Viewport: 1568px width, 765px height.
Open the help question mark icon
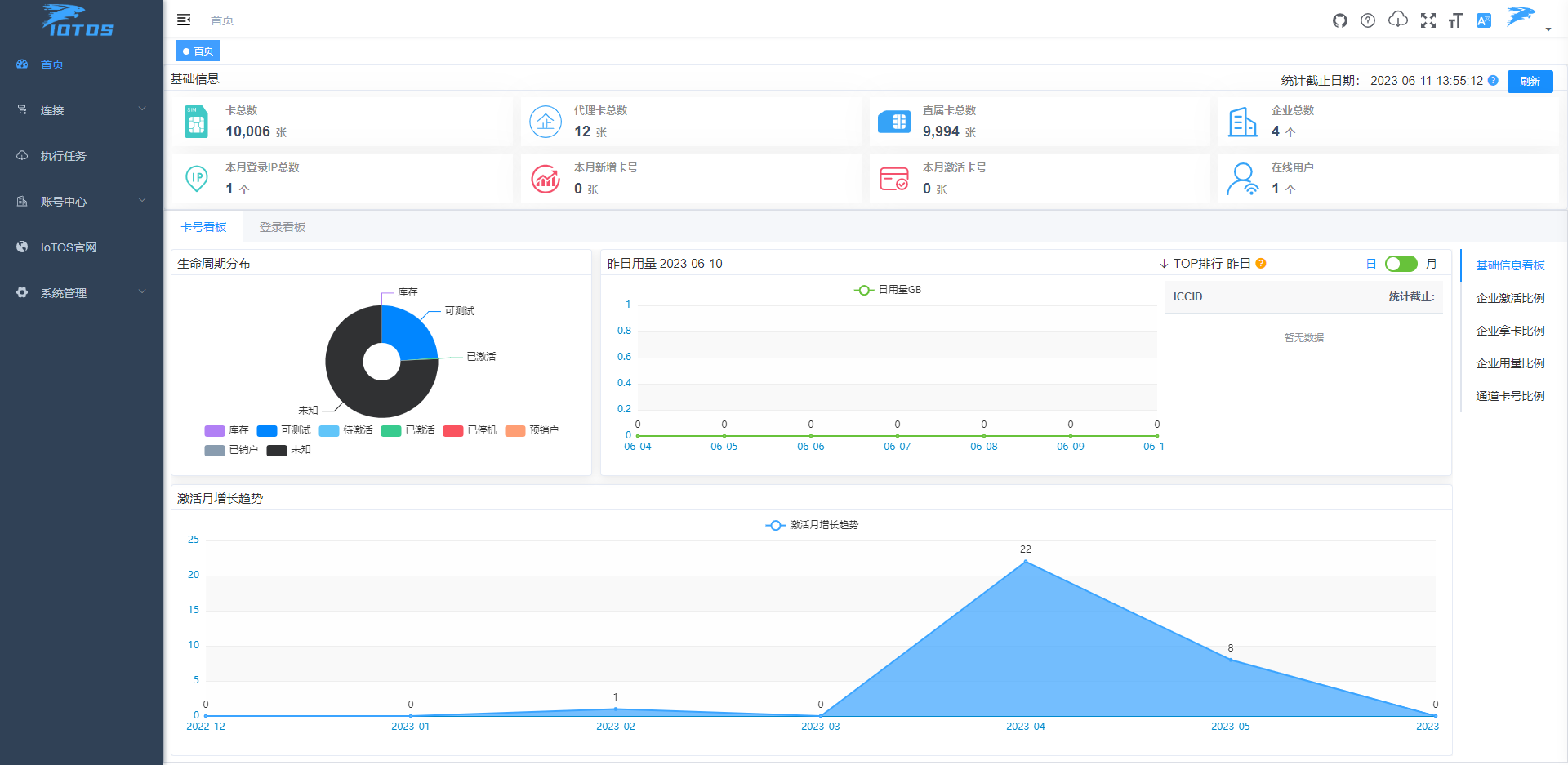click(1368, 20)
